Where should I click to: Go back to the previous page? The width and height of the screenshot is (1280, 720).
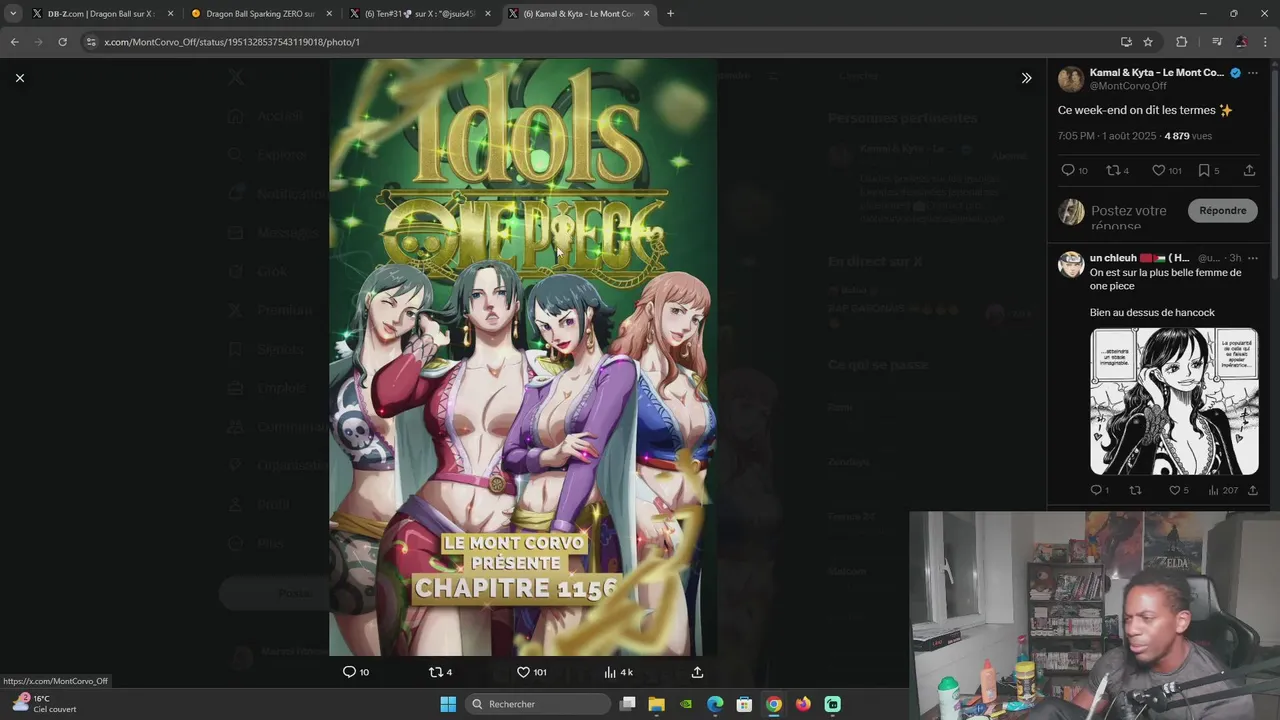click(14, 42)
